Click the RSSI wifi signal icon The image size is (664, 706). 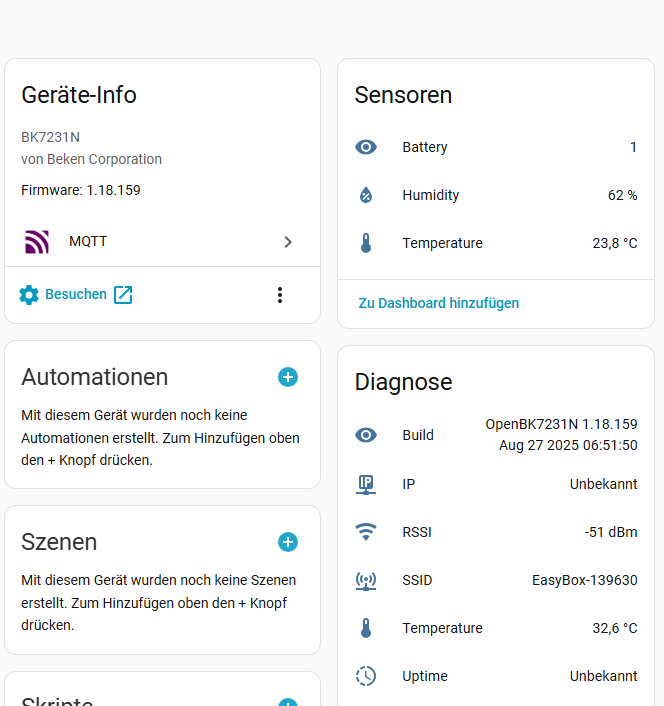(366, 532)
